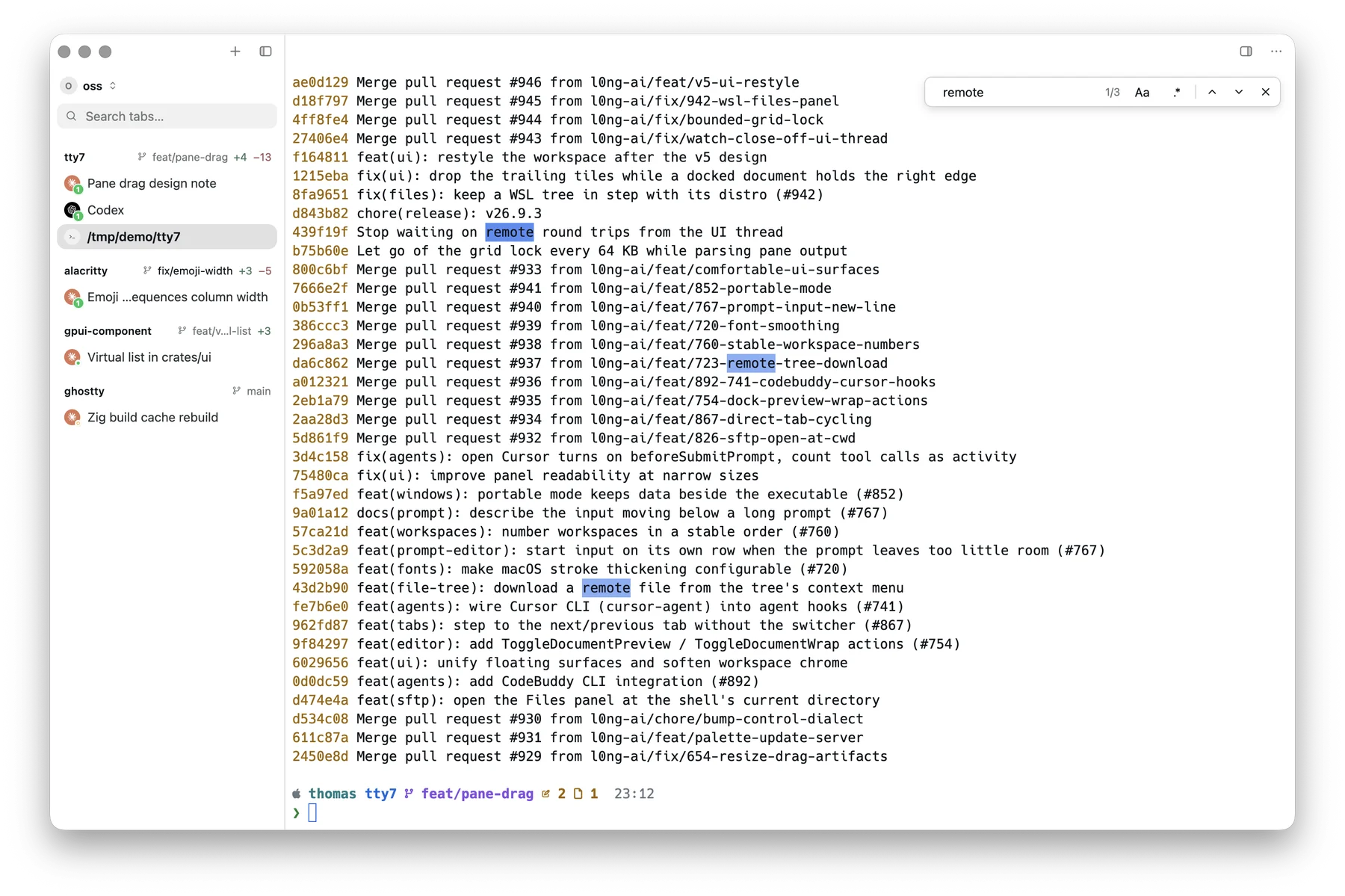The height and width of the screenshot is (896, 1345).
Task: Click the main branch label for ghostty
Action: pyautogui.click(x=259, y=391)
